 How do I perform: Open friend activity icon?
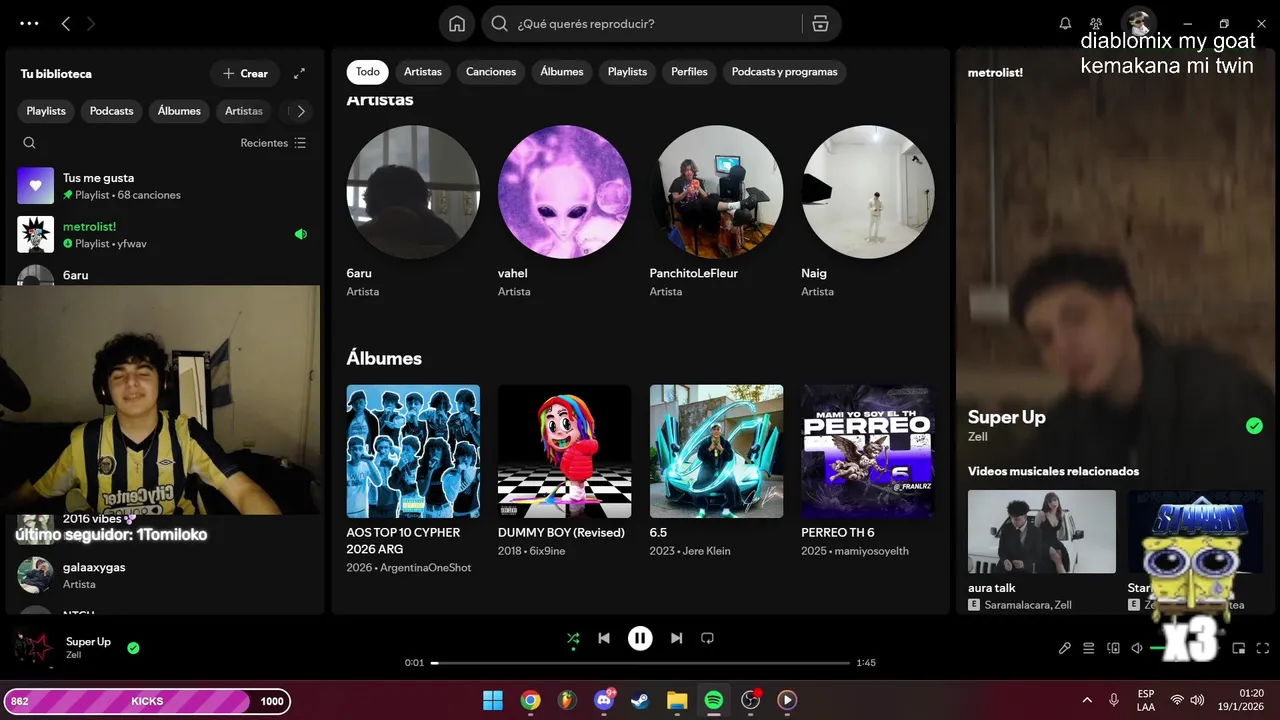(1096, 23)
